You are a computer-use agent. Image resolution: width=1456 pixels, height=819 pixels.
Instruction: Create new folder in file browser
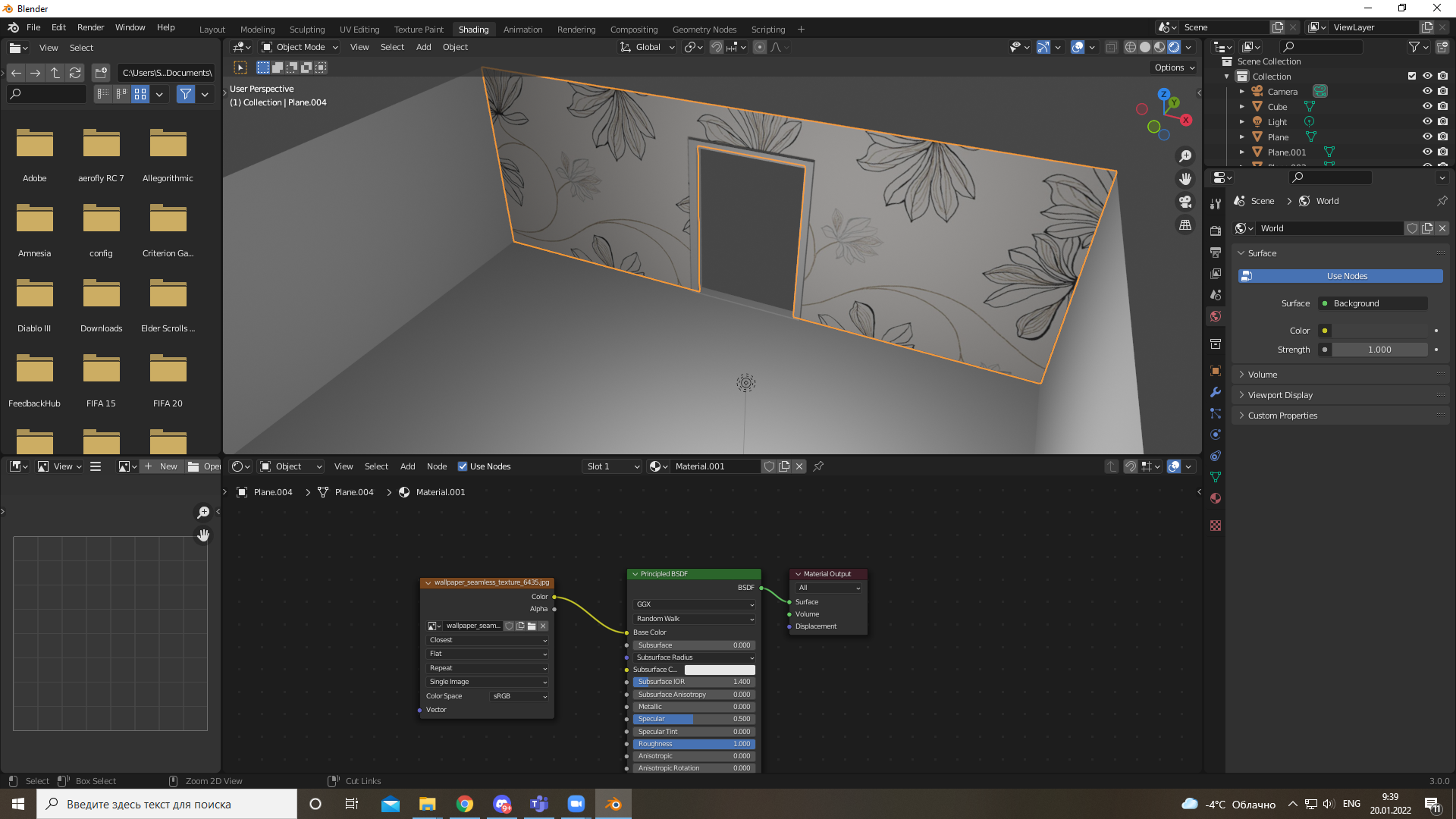pyautogui.click(x=101, y=73)
